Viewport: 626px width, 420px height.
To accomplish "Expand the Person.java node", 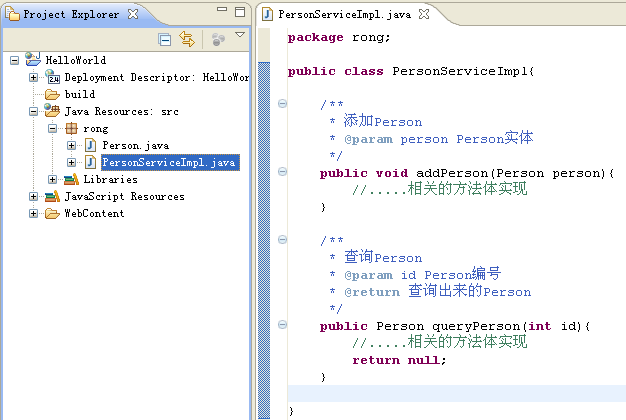I will tap(71, 145).
